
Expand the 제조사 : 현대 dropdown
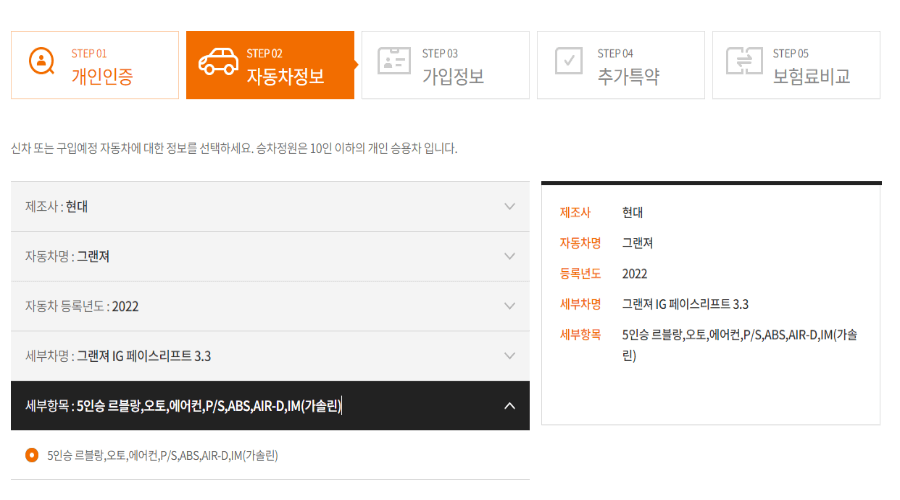tap(270, 207)
